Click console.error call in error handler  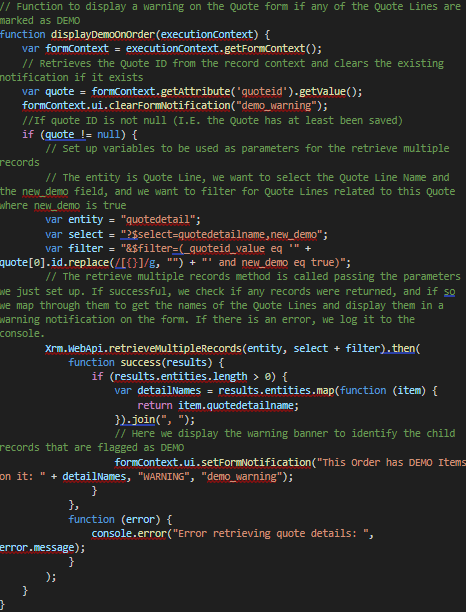click(129, 534)
